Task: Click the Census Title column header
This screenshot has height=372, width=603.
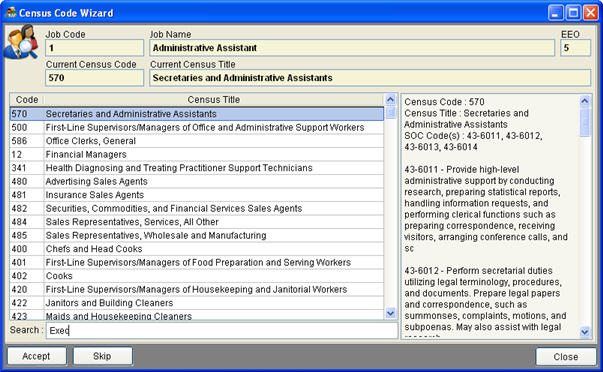Action: tap(214, 100)
